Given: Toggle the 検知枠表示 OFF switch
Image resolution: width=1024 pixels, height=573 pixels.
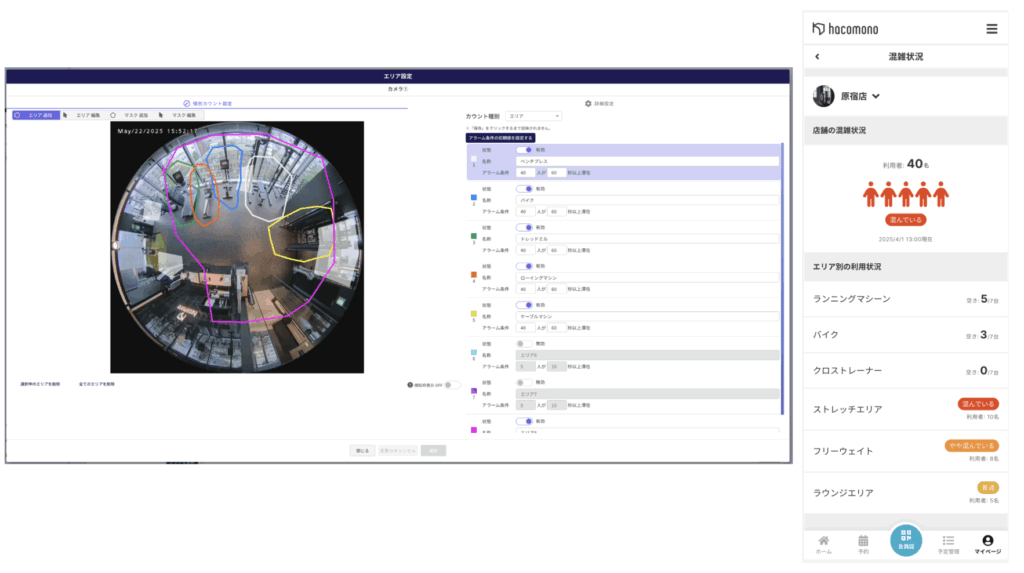Looking at the screenshot, I should [x=452, y=385].
